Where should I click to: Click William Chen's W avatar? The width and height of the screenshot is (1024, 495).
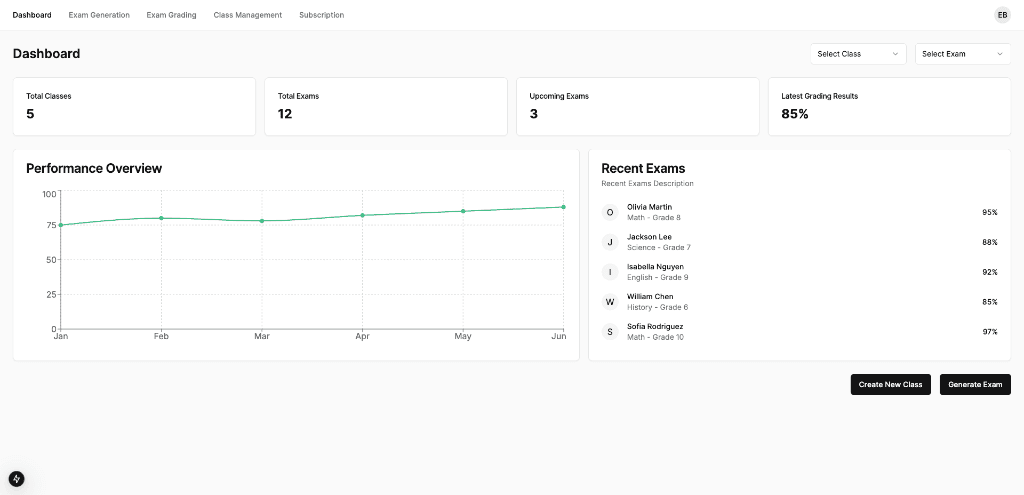point(610,302)
